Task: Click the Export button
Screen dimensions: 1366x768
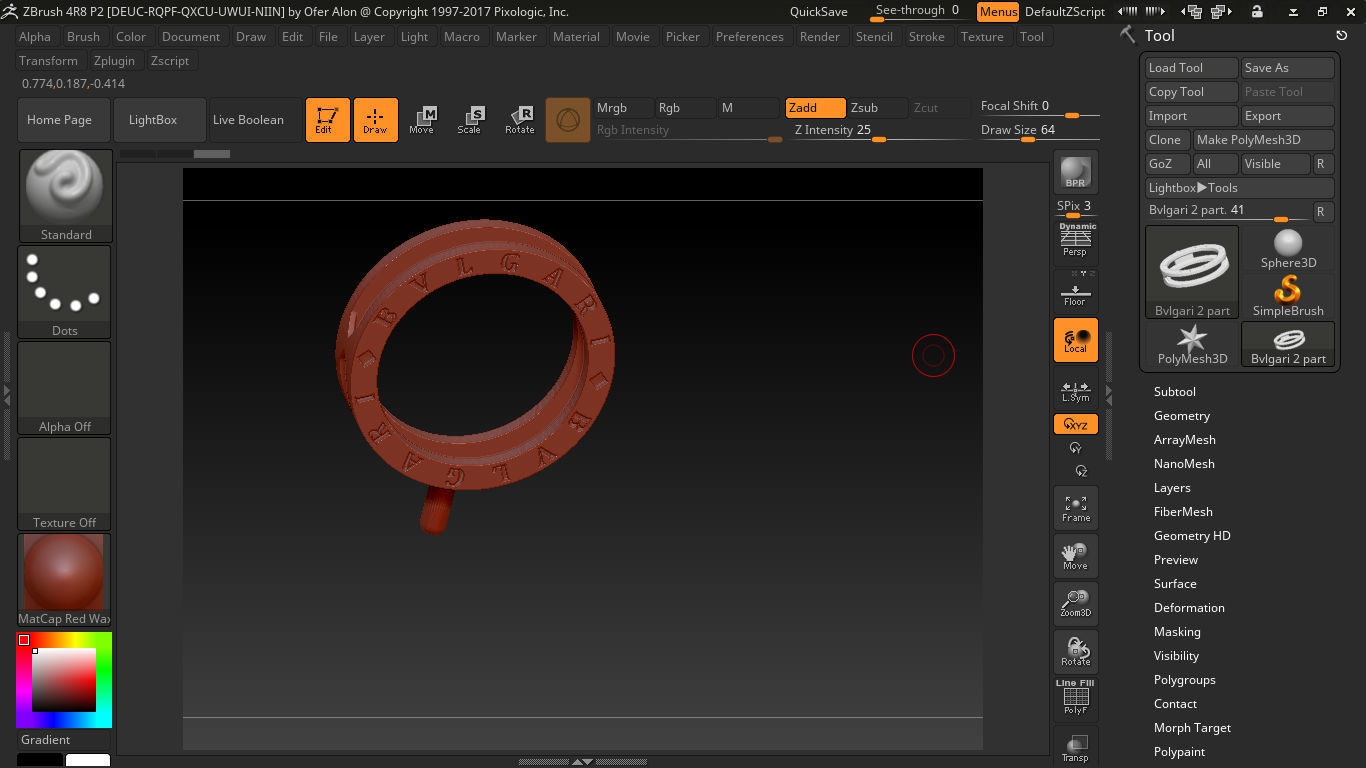Action: pyautogui.click(x=1288, y=116)
